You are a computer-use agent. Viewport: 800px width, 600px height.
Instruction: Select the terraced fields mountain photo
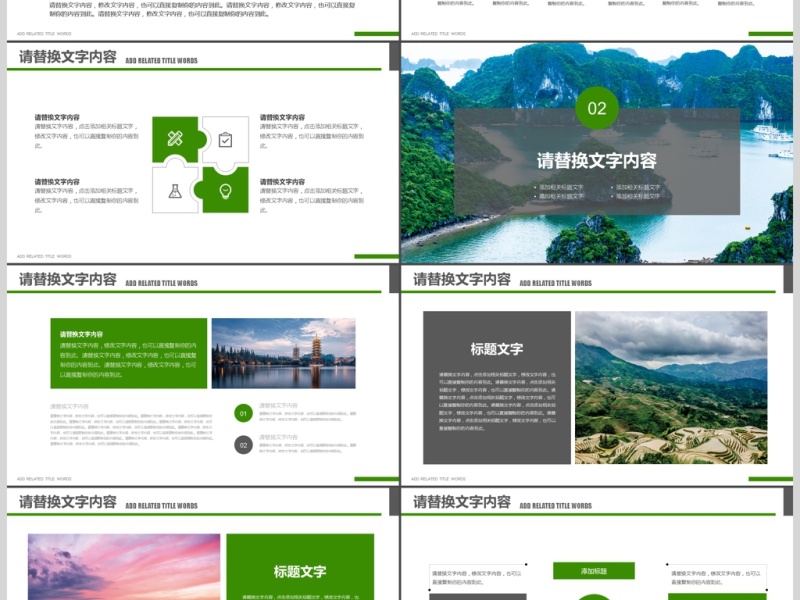click(x=670, y=387)
